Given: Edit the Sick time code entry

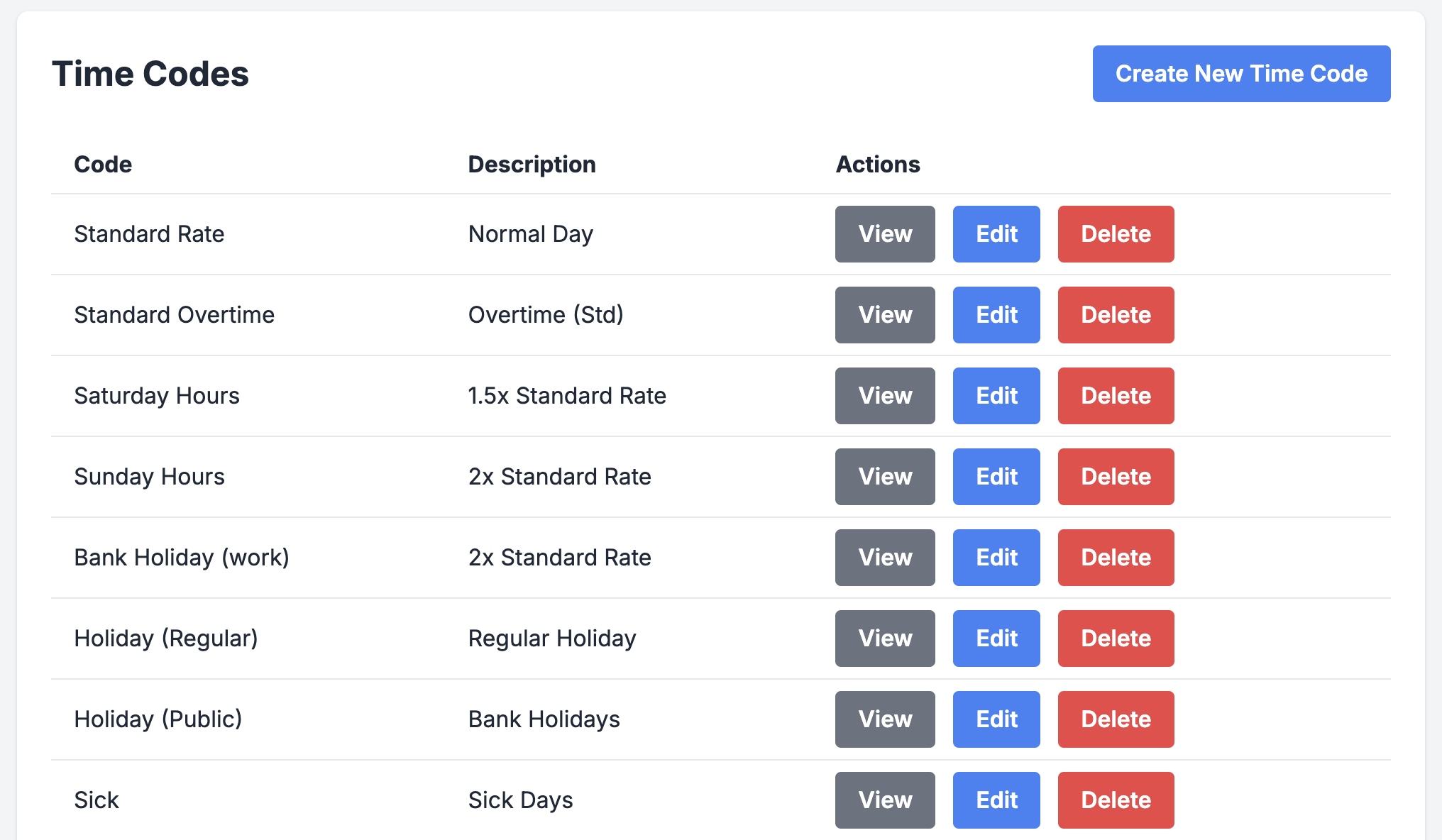Looking at the screenshot, I should point(997,799).
